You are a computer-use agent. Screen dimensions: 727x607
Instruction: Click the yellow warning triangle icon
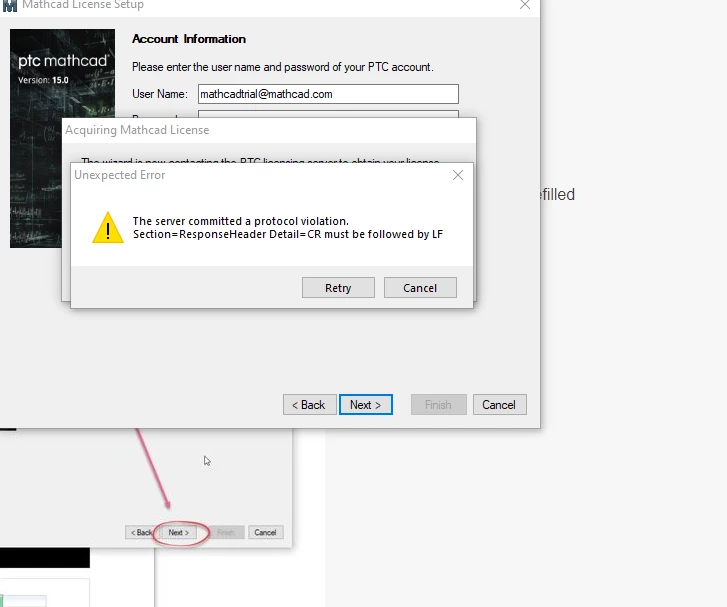(x=108, y=228)
